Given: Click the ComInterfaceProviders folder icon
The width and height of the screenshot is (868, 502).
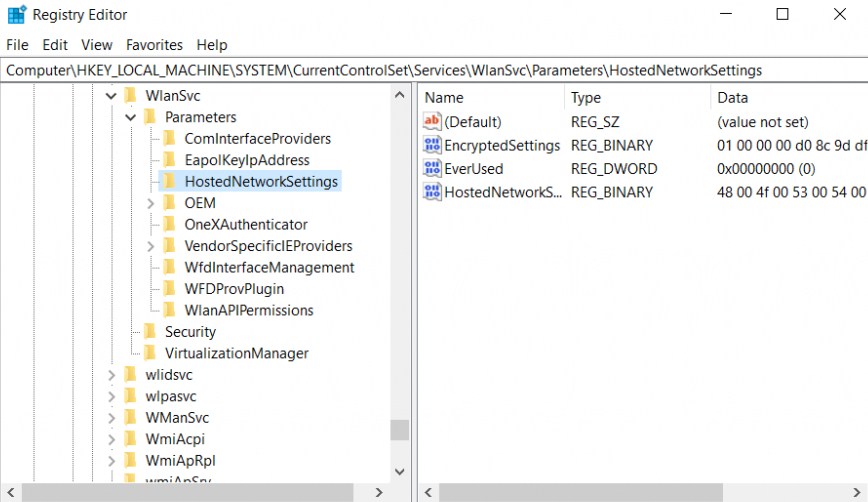Looking at the screenshot, I should tap(170, 138).
